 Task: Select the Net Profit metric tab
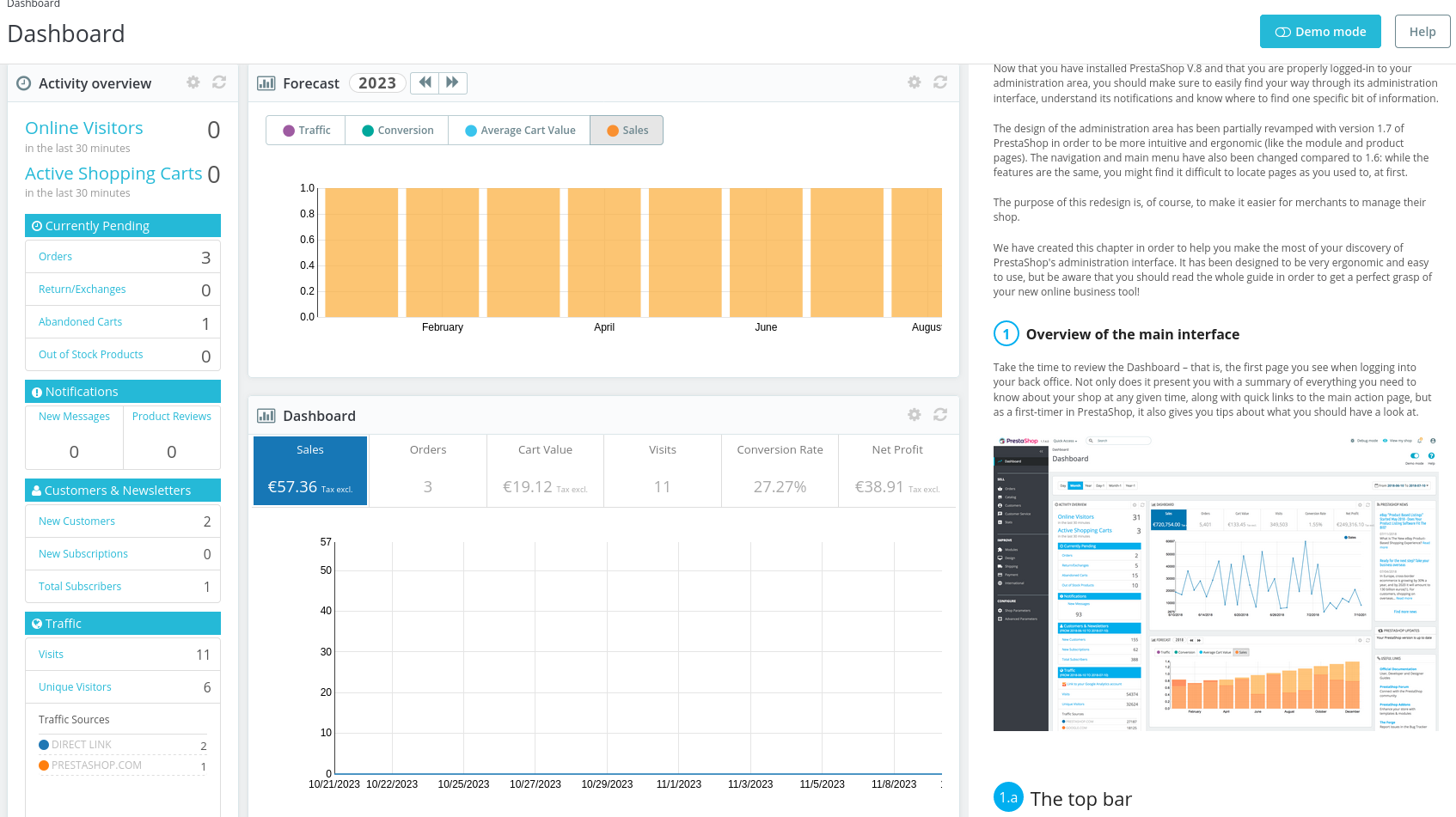click(x=896, y=470)
